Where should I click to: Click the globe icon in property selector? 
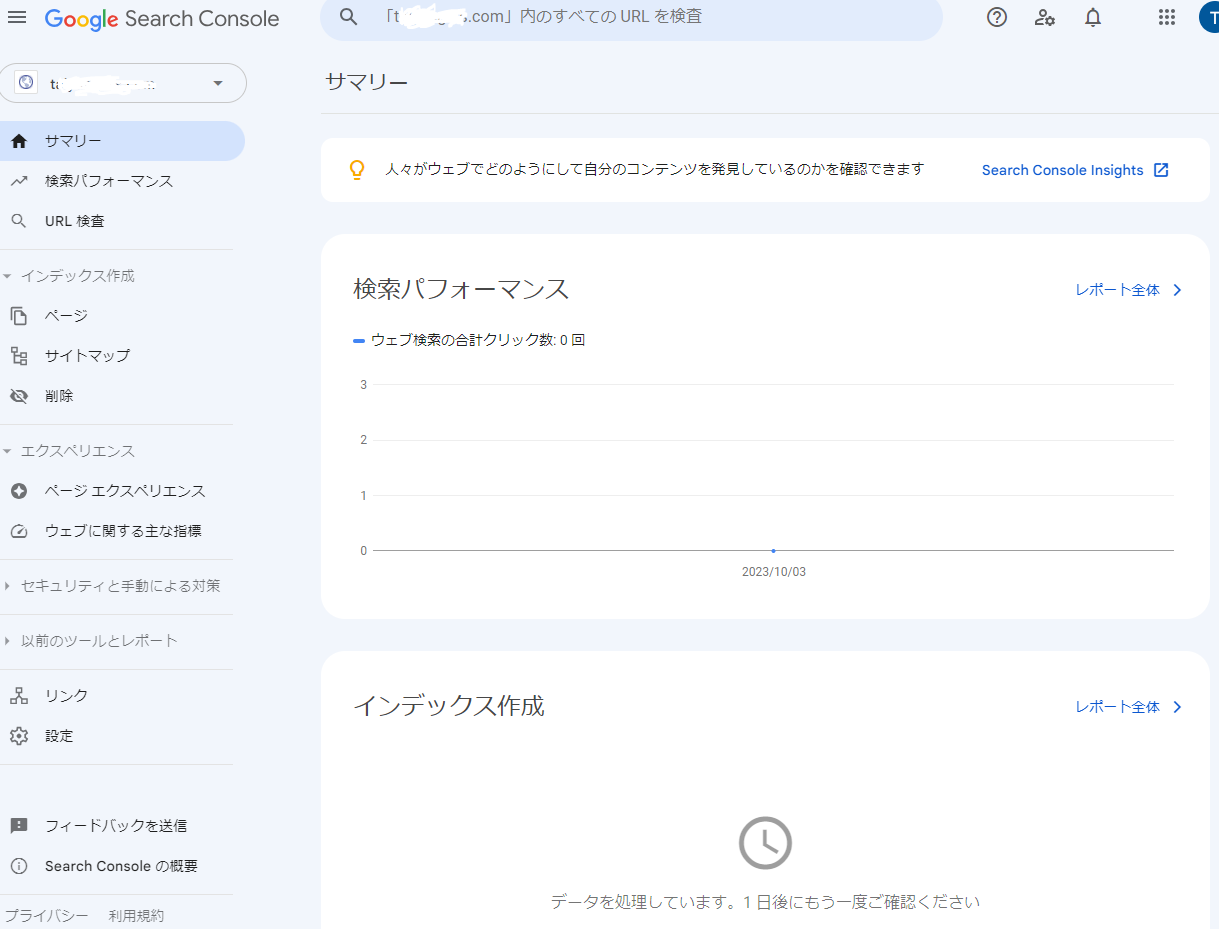pos(27,83)
